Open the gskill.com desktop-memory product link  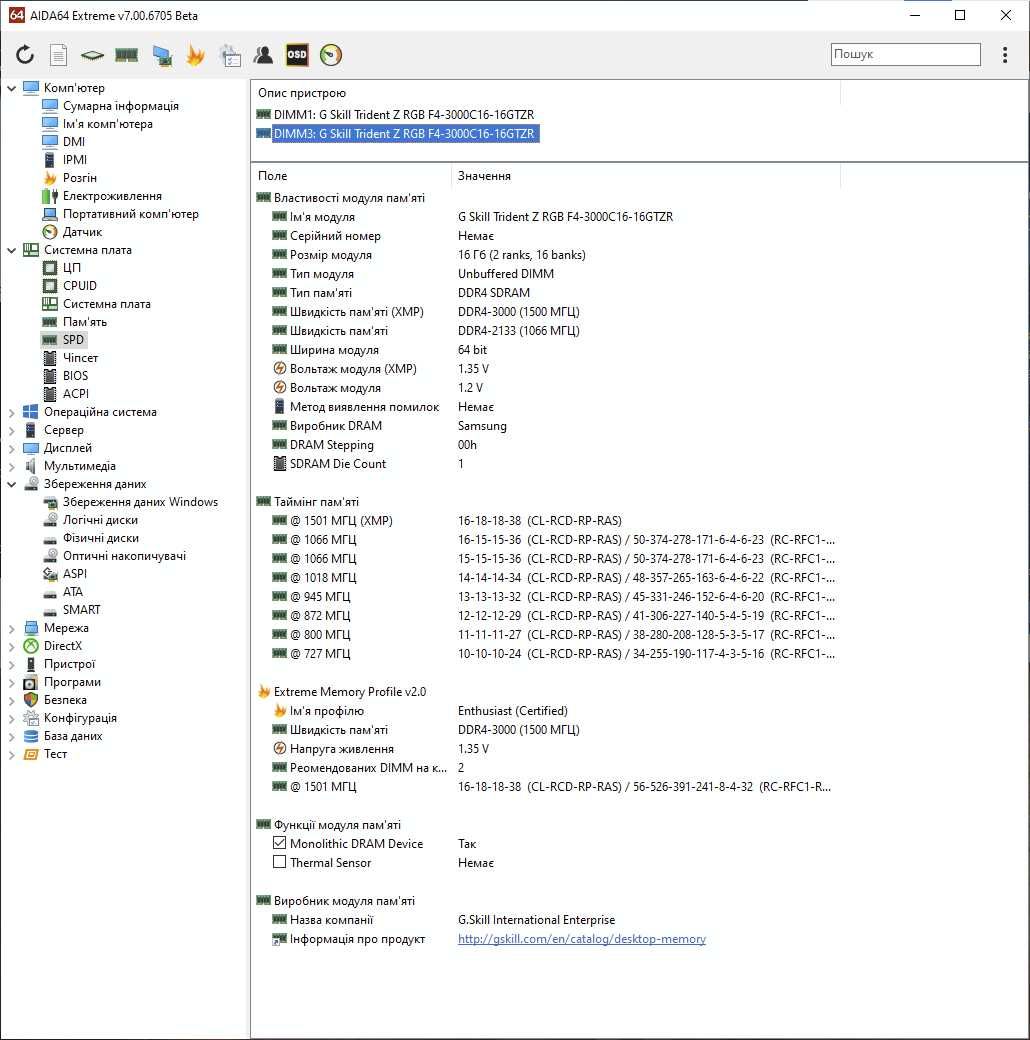tap(582, 939)
